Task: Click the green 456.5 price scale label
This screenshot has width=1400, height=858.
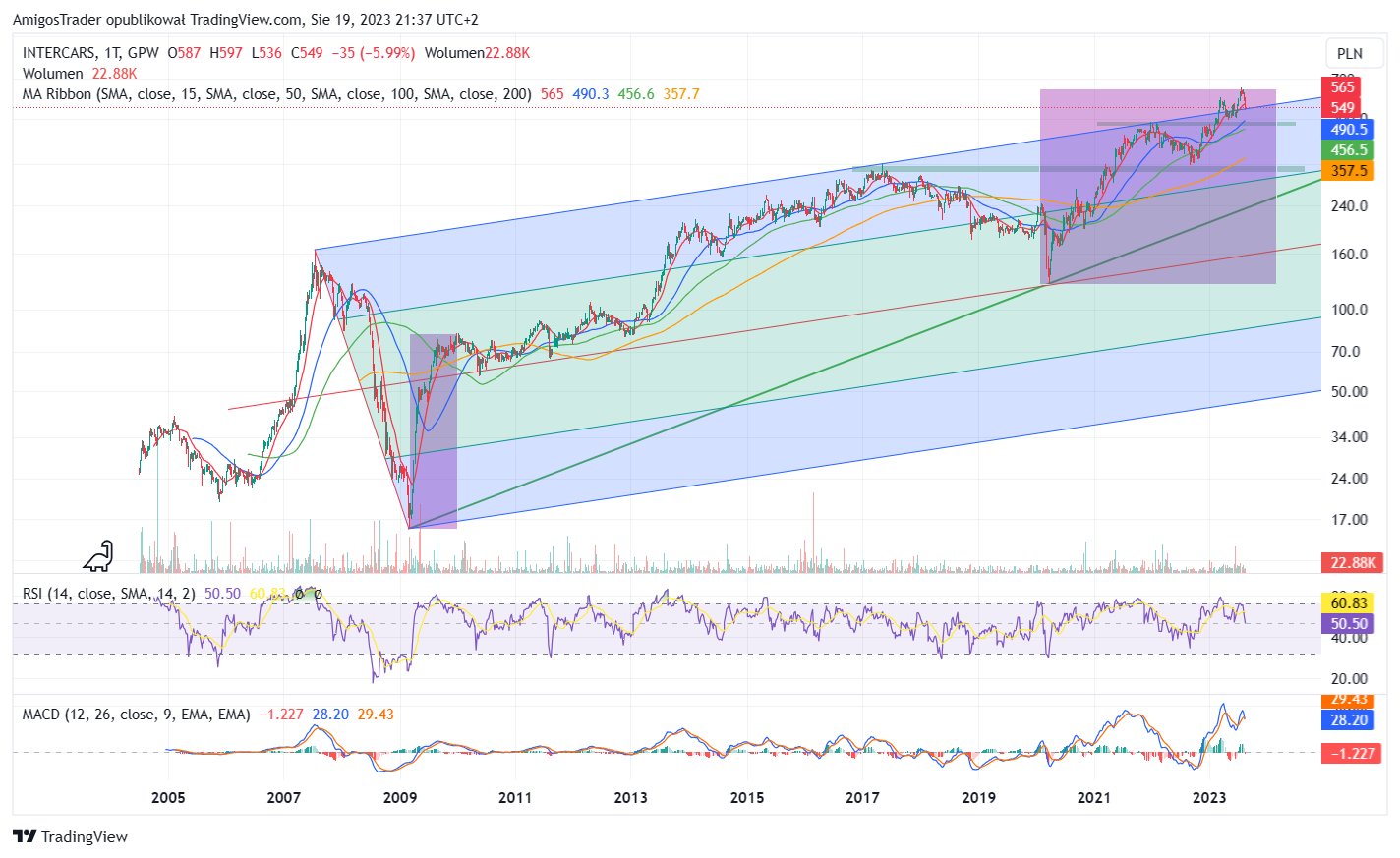Action: (1349, 150)
